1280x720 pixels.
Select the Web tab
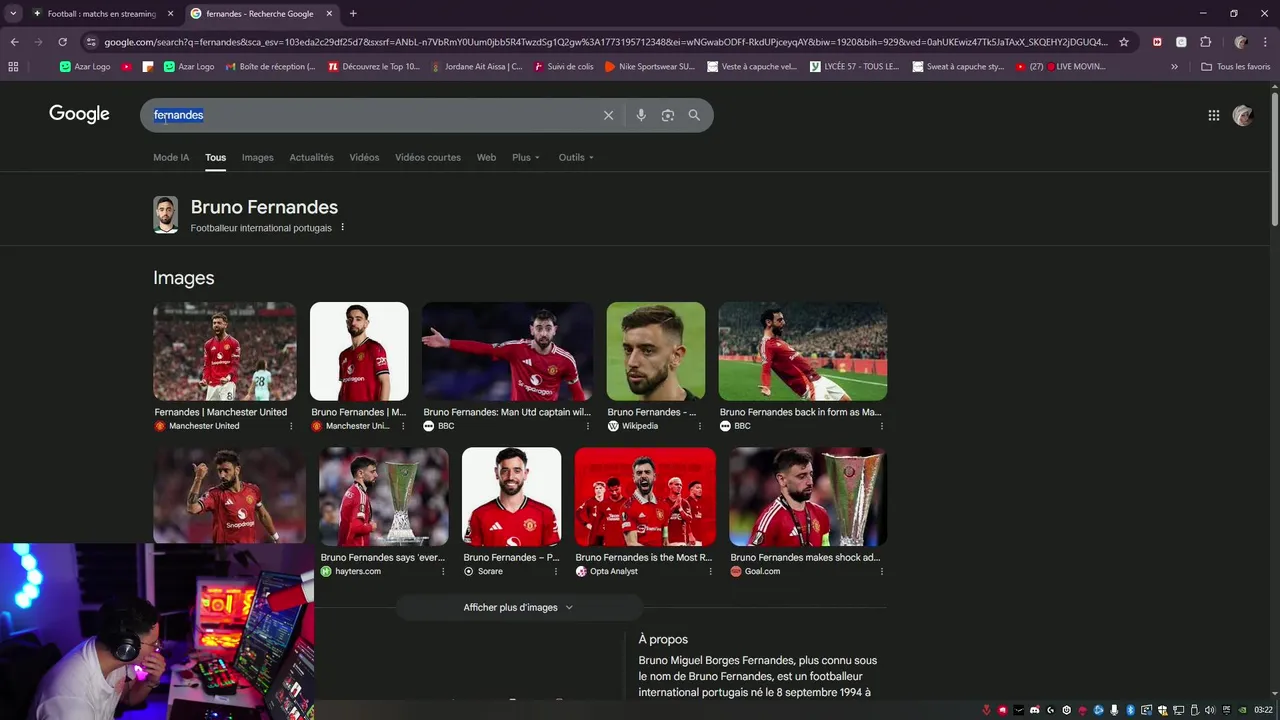(x=486, y=157)
